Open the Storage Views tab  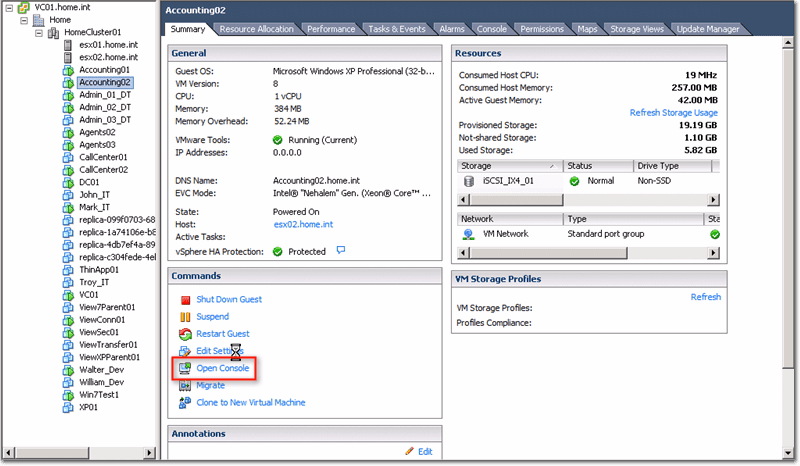click(x=637, y=29)
